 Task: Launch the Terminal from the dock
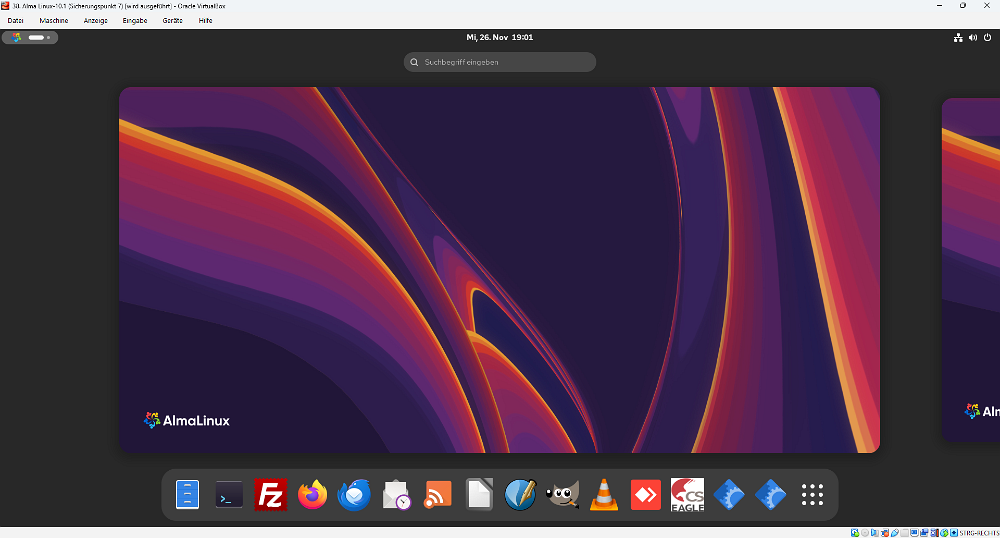[x=229, y=495]
